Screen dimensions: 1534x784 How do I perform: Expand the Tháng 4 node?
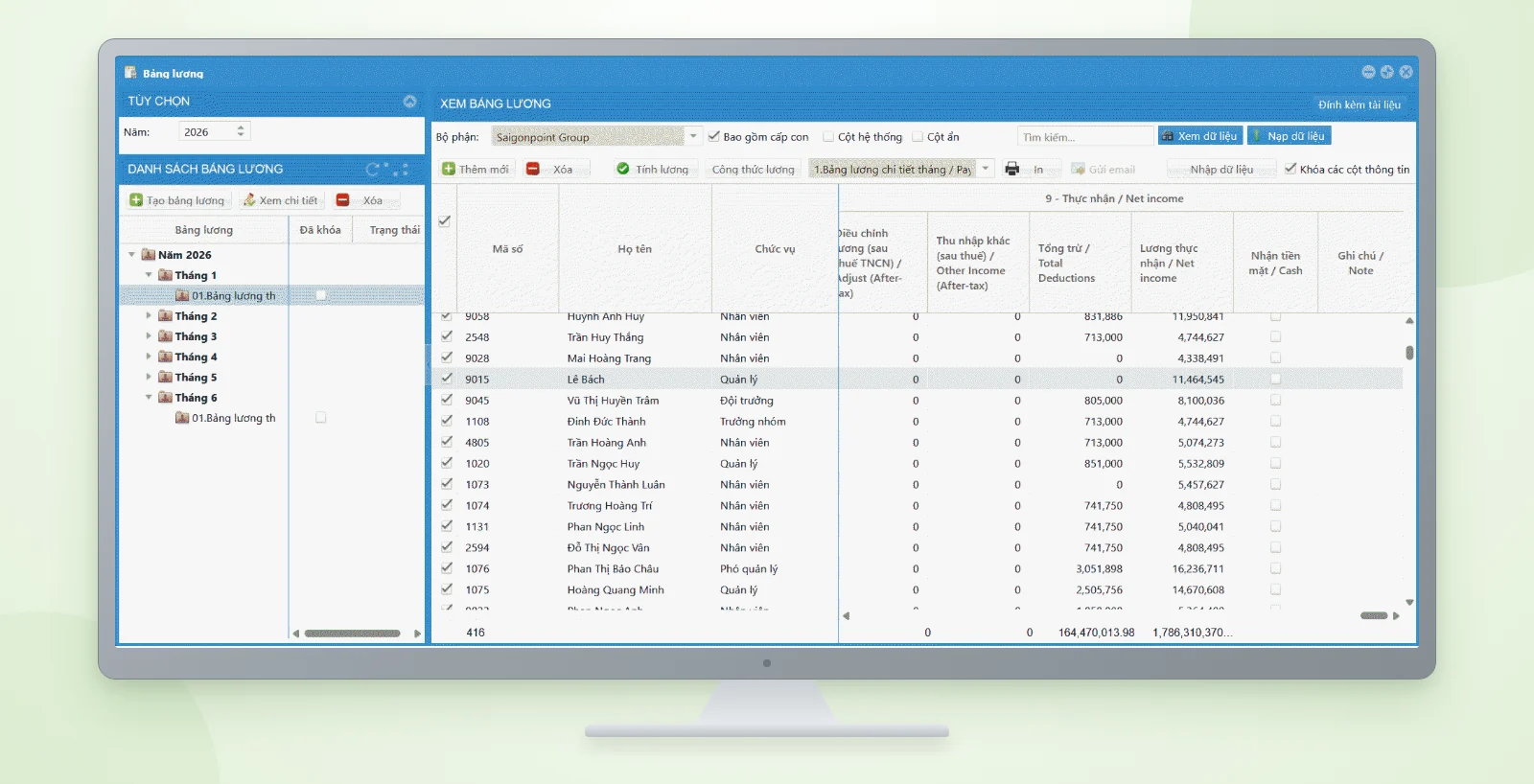pos(149,357)
